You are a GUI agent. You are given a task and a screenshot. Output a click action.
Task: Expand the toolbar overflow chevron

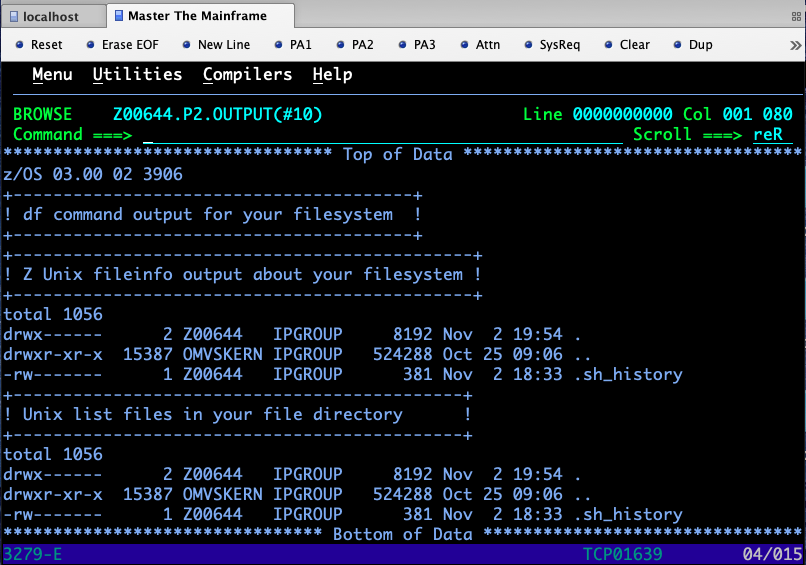[x=795, y=45]
